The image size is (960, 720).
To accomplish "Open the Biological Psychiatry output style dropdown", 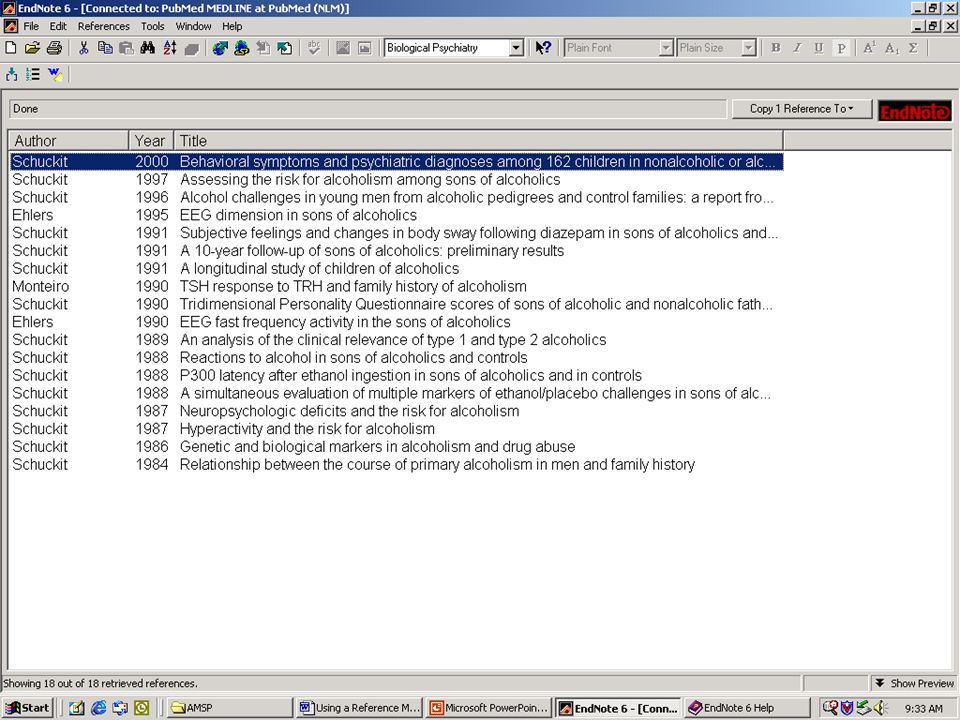I will pyautogui.click(x=516, y=48).
